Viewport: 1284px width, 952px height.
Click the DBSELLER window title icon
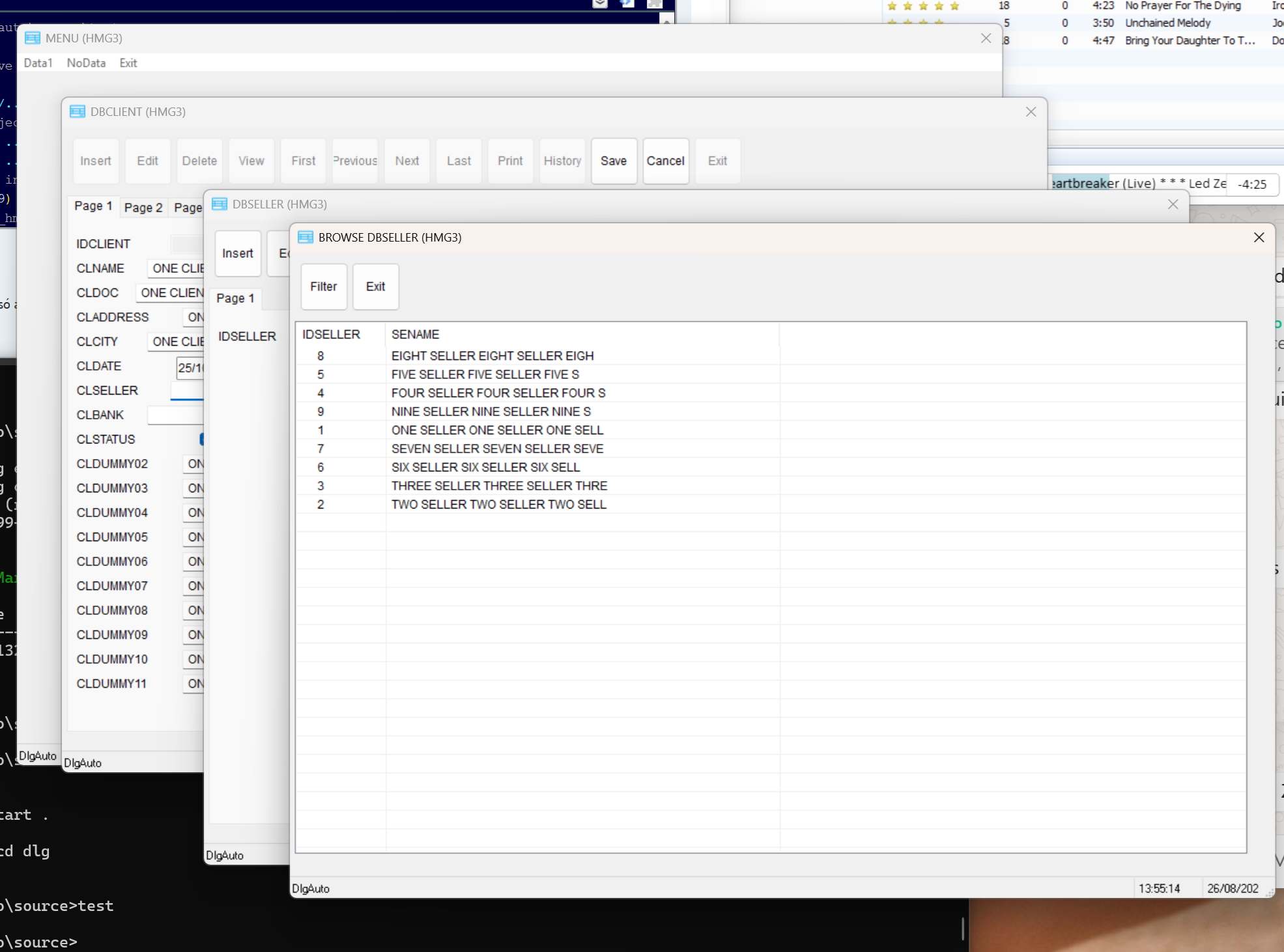point(220,204)
